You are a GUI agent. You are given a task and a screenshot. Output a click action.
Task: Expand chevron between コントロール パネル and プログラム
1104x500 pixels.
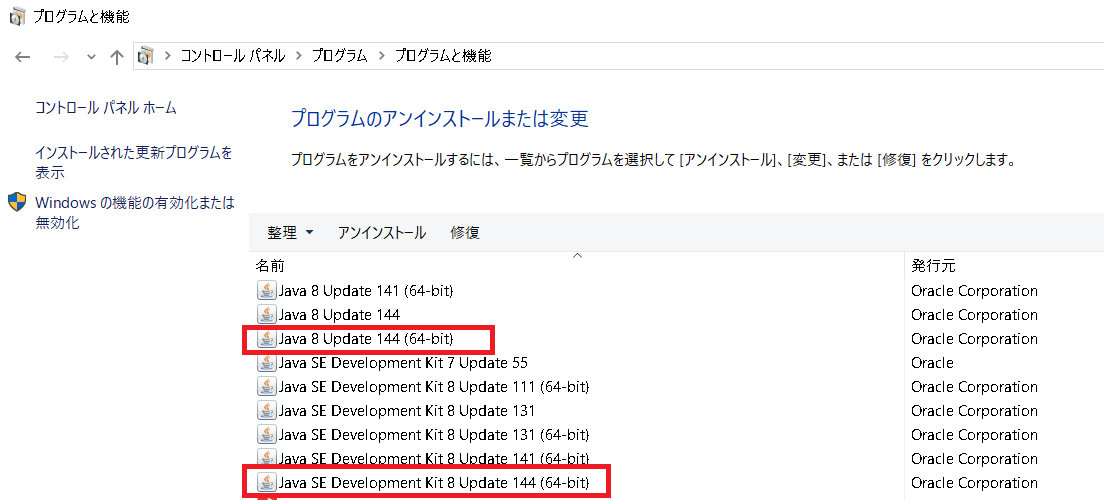[x=299, y=56]
